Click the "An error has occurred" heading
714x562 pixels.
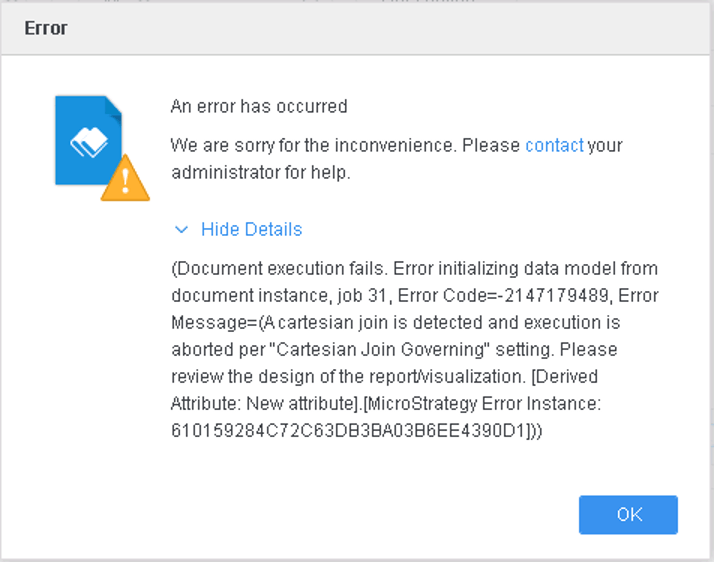click(x=259, y=106)
